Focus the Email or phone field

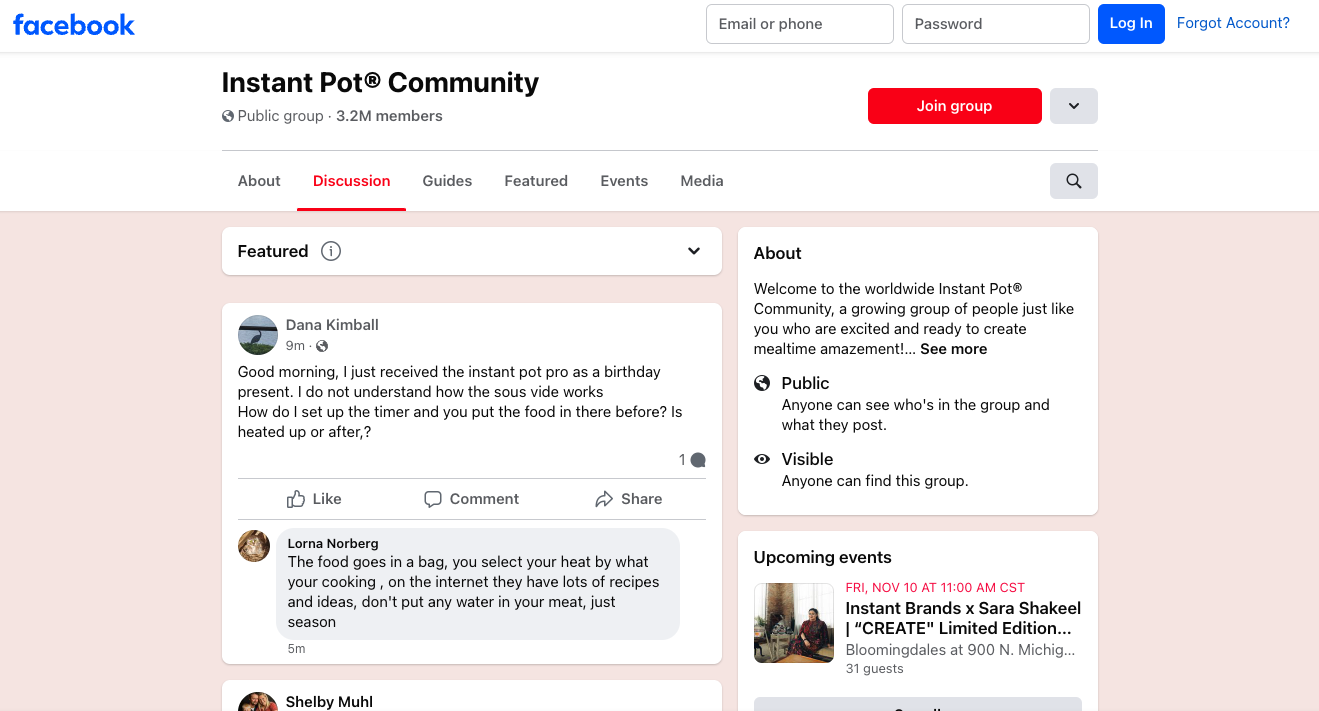pos(799,24)
